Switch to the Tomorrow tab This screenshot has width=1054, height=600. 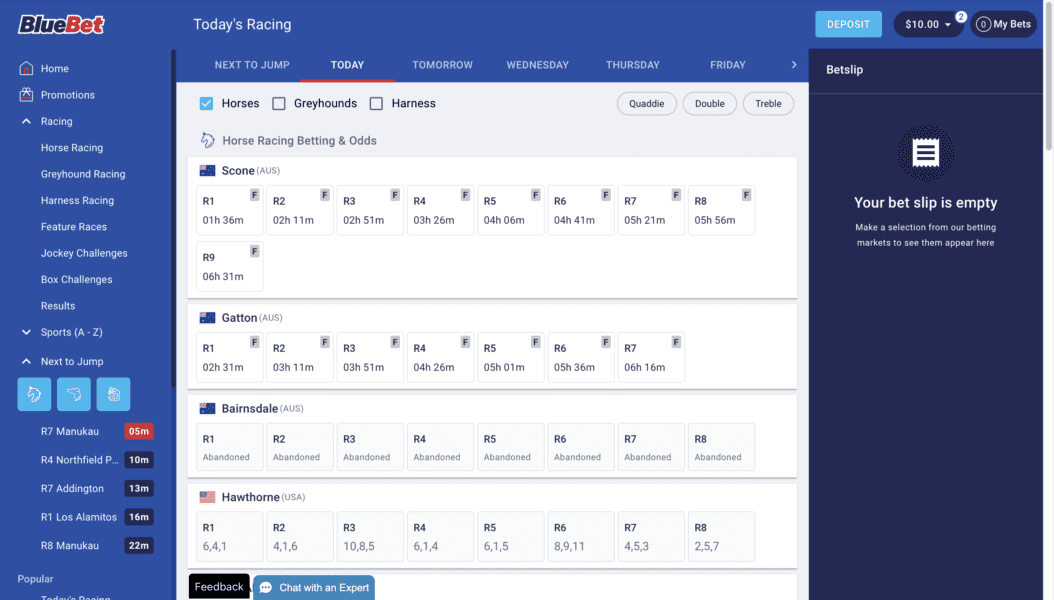coord(442,65)
